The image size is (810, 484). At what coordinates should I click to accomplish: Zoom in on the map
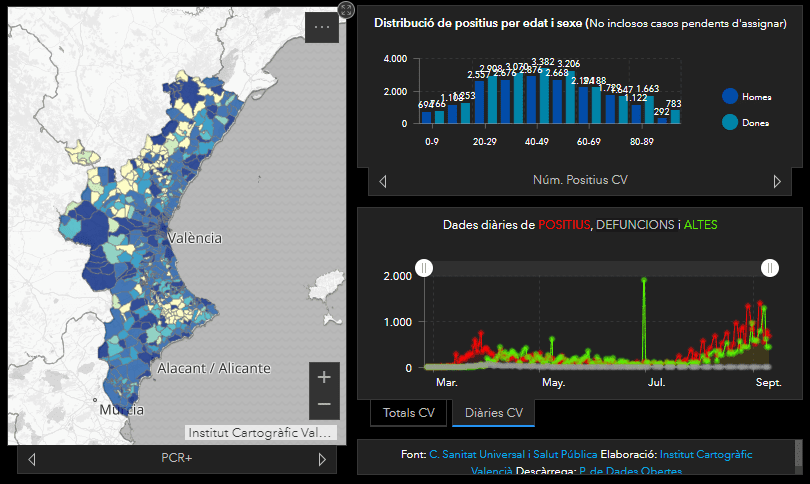point(323,377)
